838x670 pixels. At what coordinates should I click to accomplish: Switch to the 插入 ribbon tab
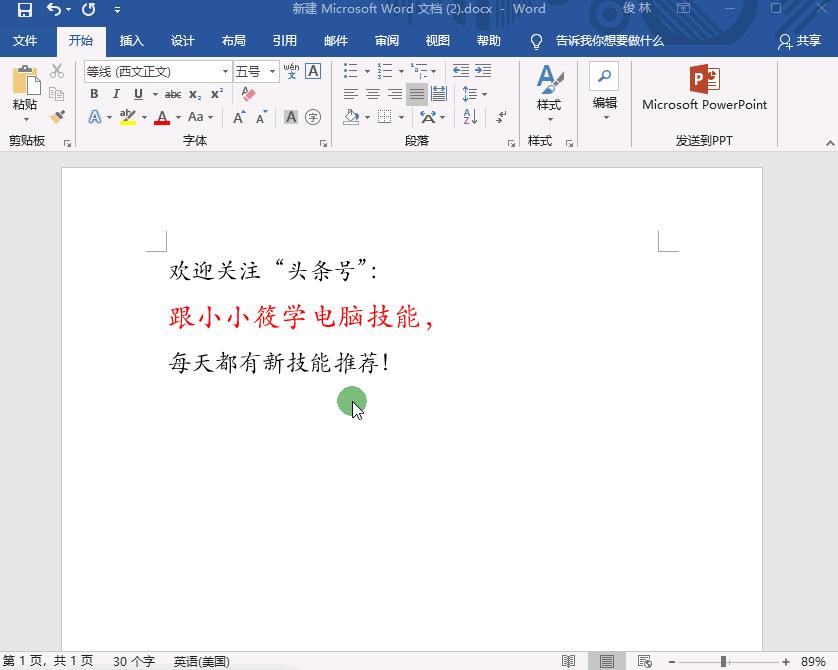(x=132, y=41)
